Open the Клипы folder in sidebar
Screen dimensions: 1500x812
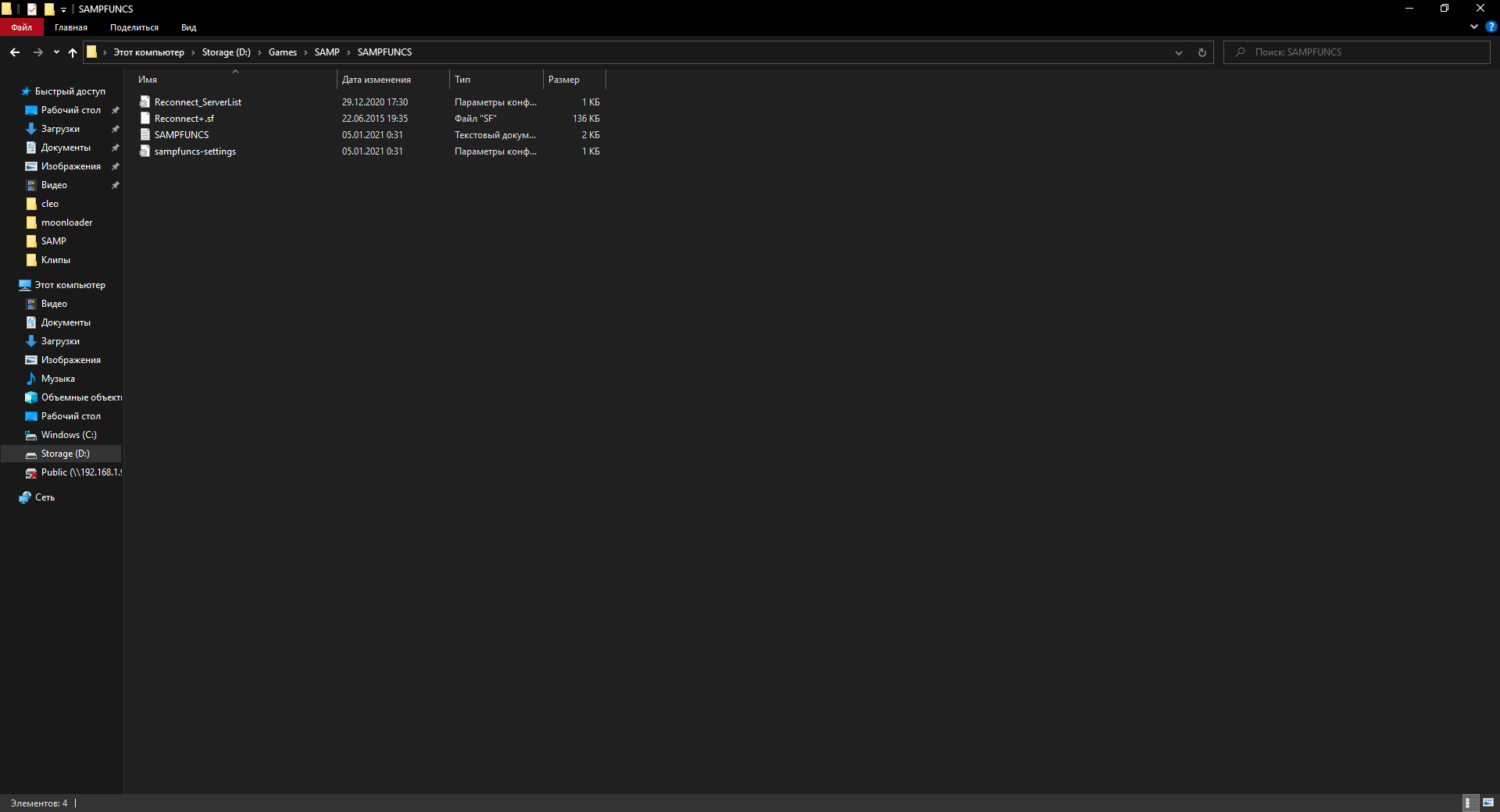pyautogui.click(x=55, y=260)
